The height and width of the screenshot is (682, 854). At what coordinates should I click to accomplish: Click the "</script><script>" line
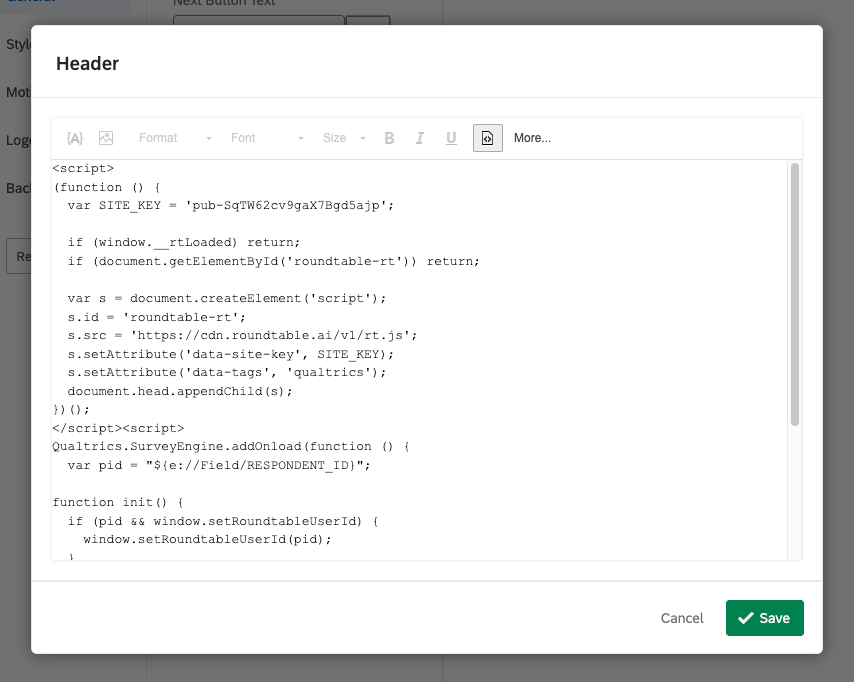(x=118, y=428)
